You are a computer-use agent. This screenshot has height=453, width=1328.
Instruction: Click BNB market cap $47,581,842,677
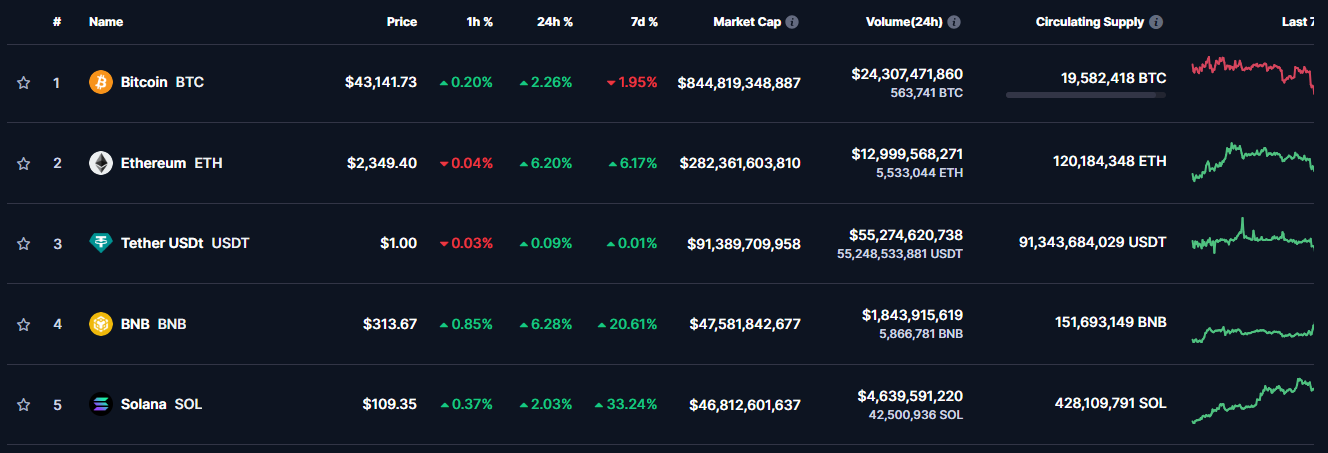745,324
